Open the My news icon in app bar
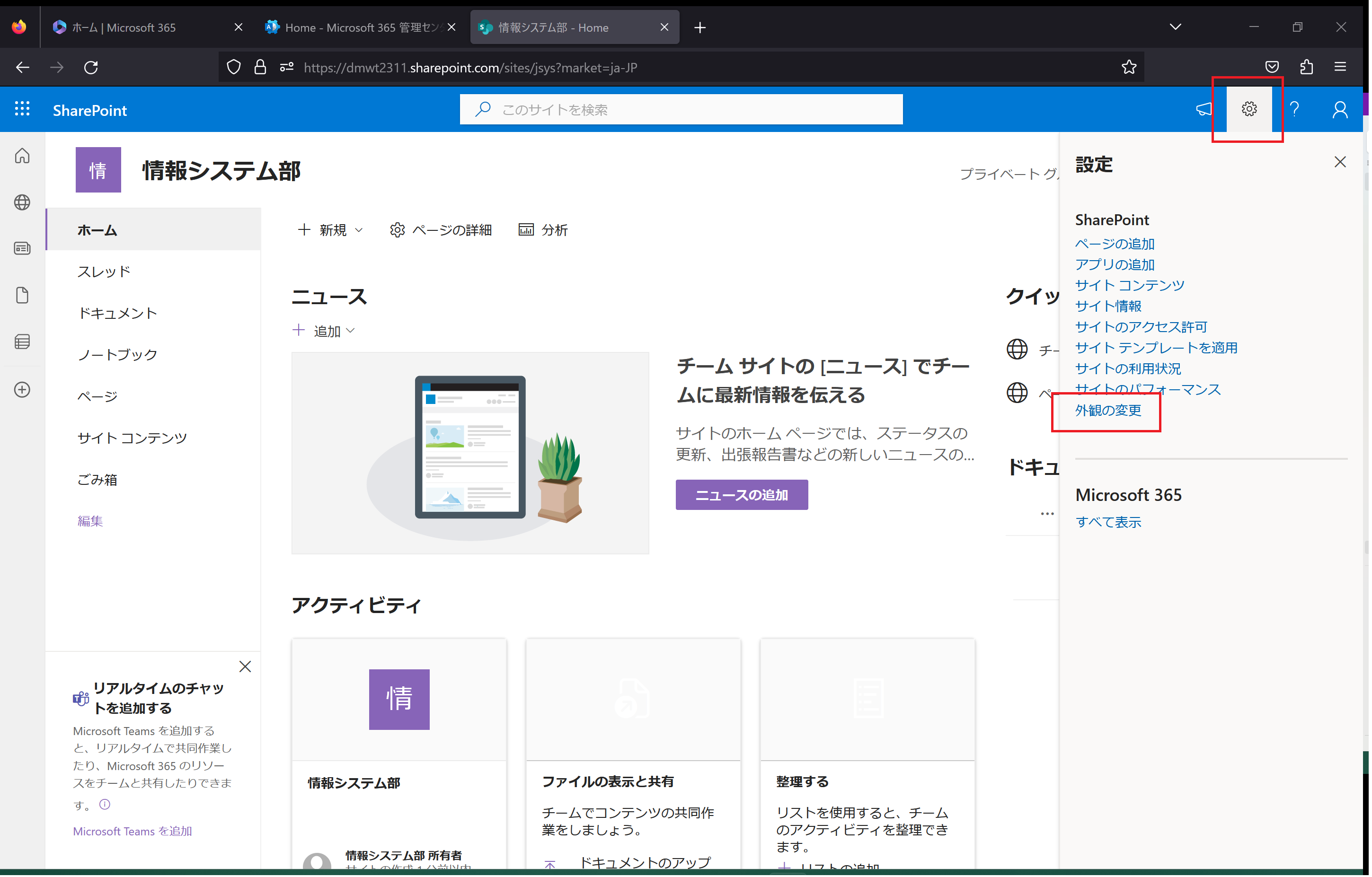Viewport: 1372px width, 877px height. (x=22, y=249)
